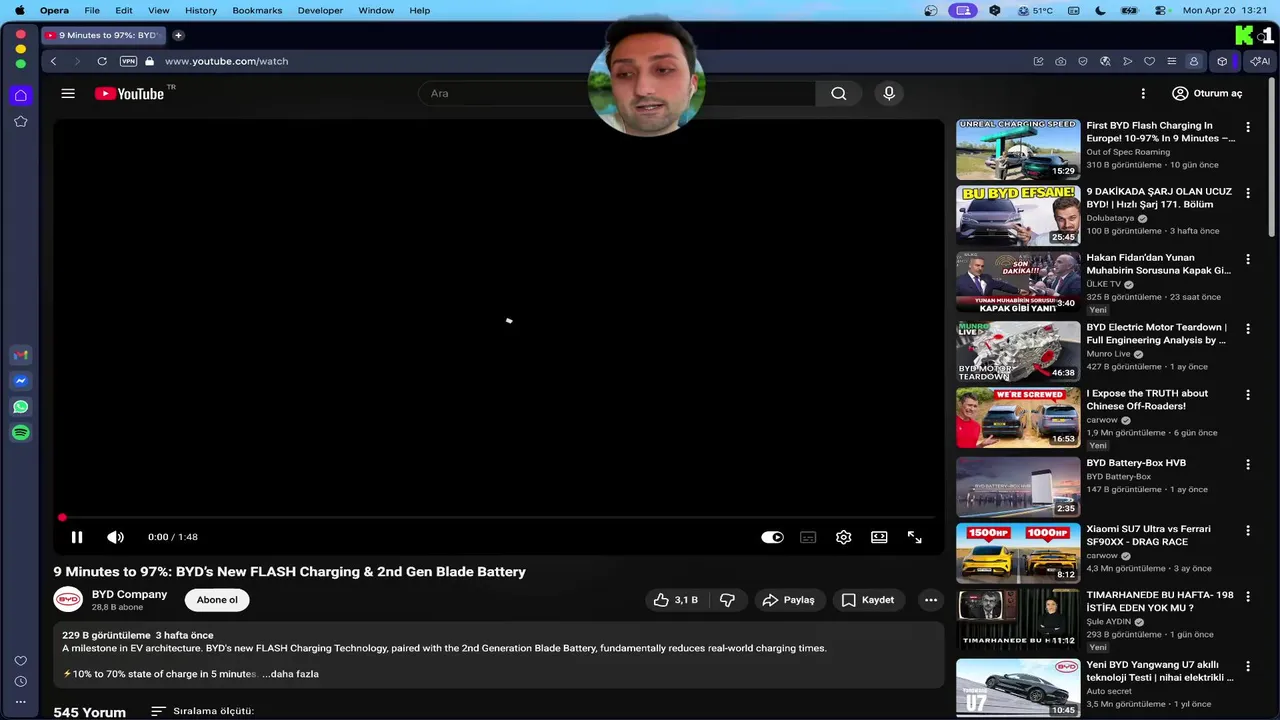Viewport: 1280px width, 720px height.
Task: Add page to bookmarks heart icon
Action: (1149, 61)
